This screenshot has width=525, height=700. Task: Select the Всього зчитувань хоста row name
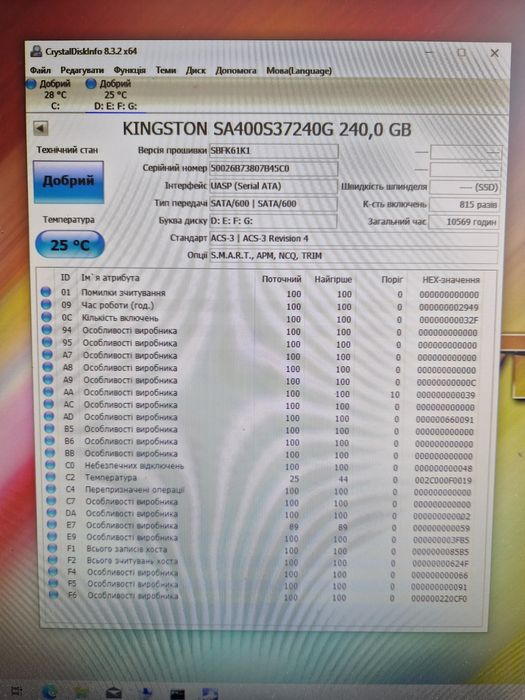[x=132, y=560]
